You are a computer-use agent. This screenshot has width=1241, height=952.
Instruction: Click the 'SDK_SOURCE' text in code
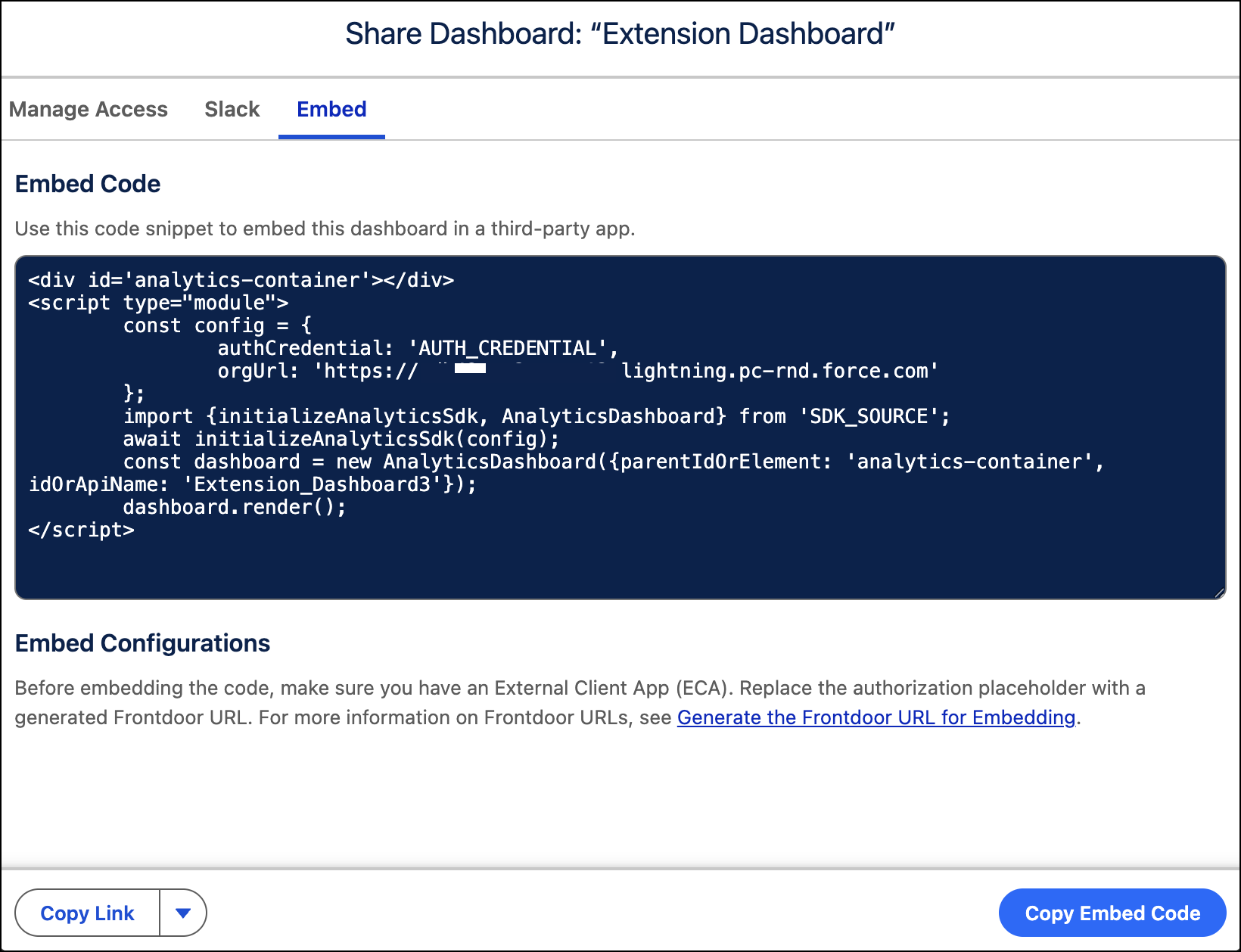pos(869,416)
